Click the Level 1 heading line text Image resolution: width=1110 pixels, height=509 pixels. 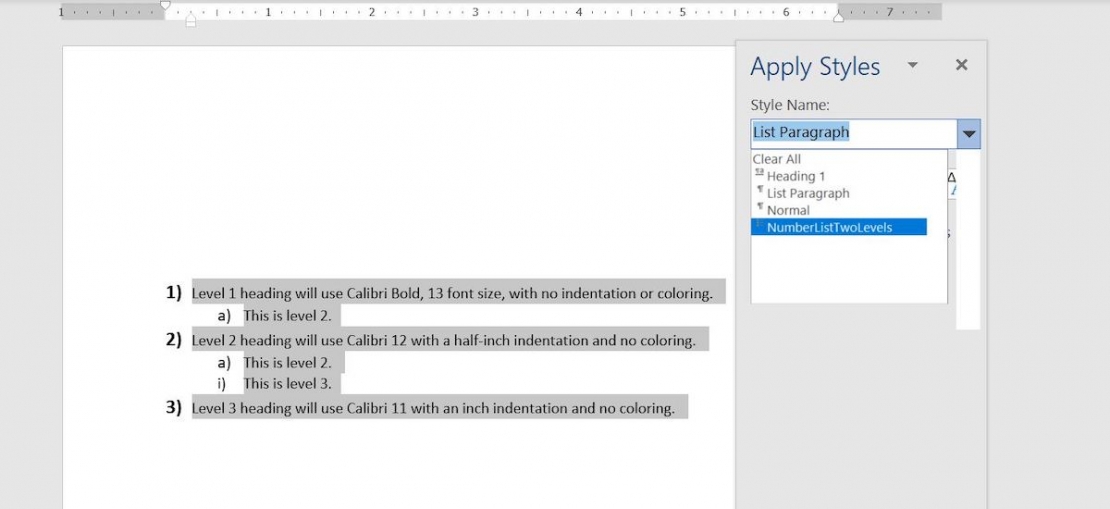[452, 293]
